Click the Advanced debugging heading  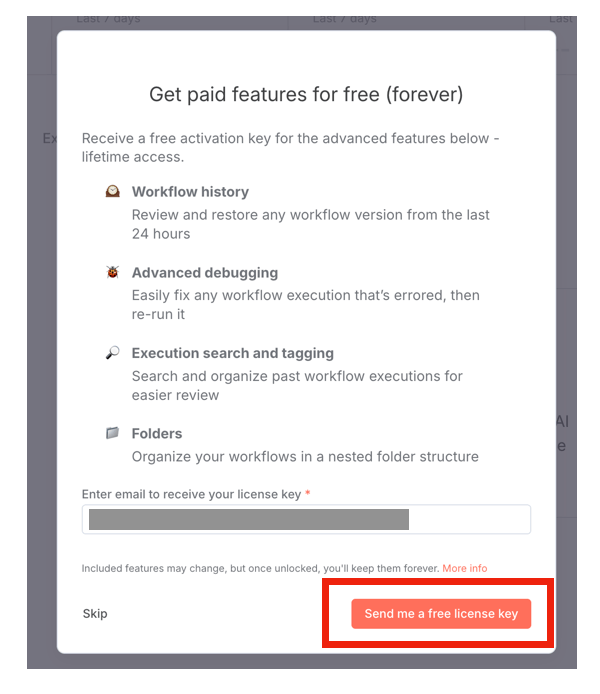pyautogui.click(x=205, y=272)
